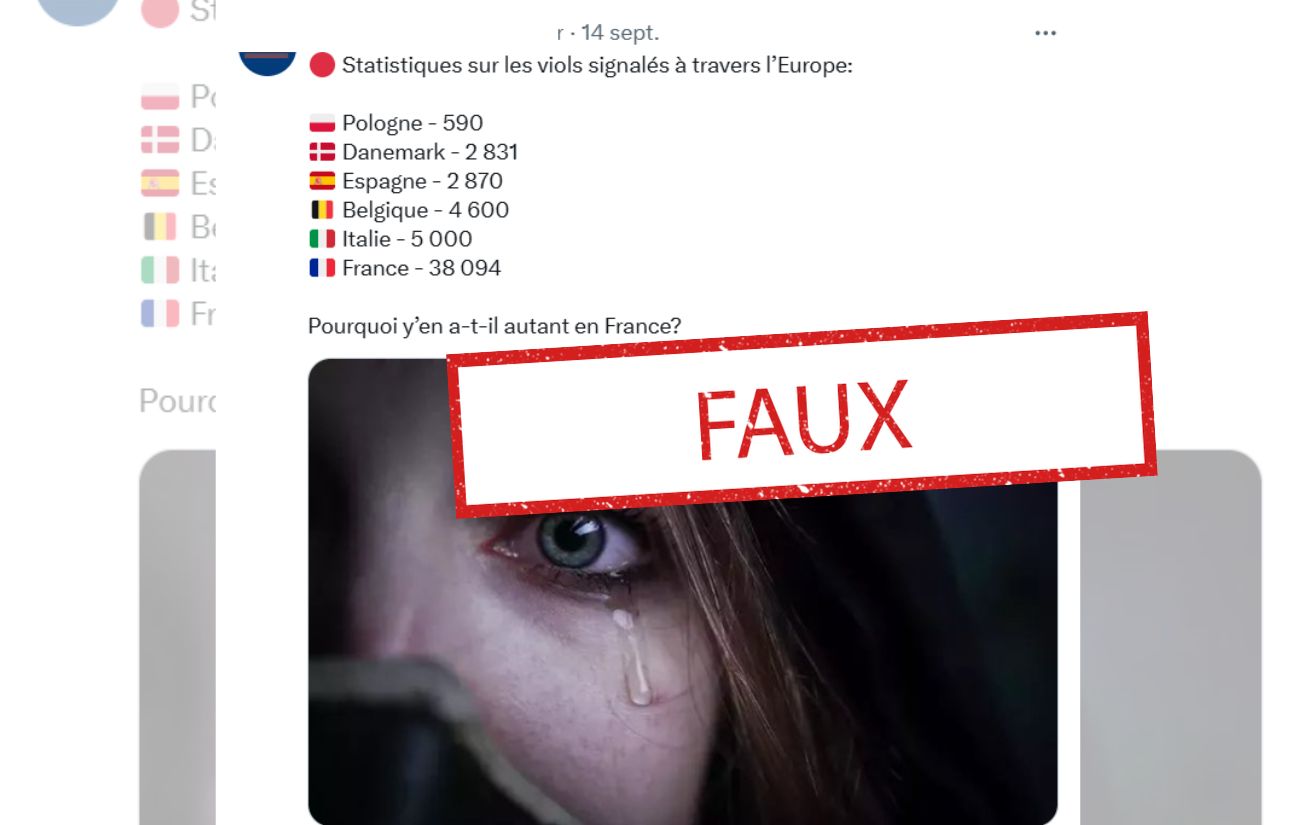Click the Denmark flag emoji next to Danemark
Image resolution: width=1296 pixels, height=825 pixels.
coord(322,153)
